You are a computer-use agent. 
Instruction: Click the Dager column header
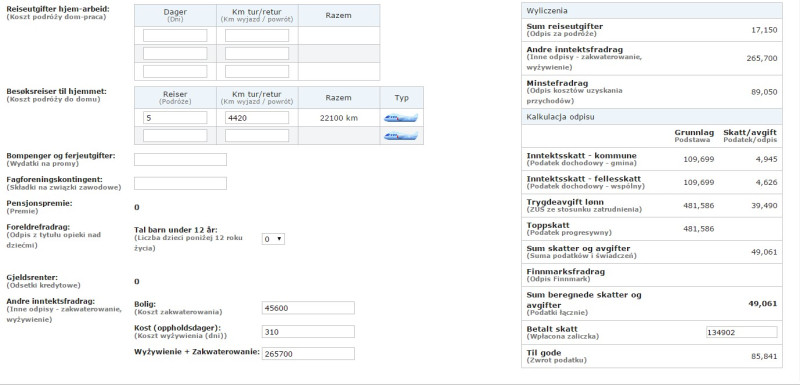[175, 15]
